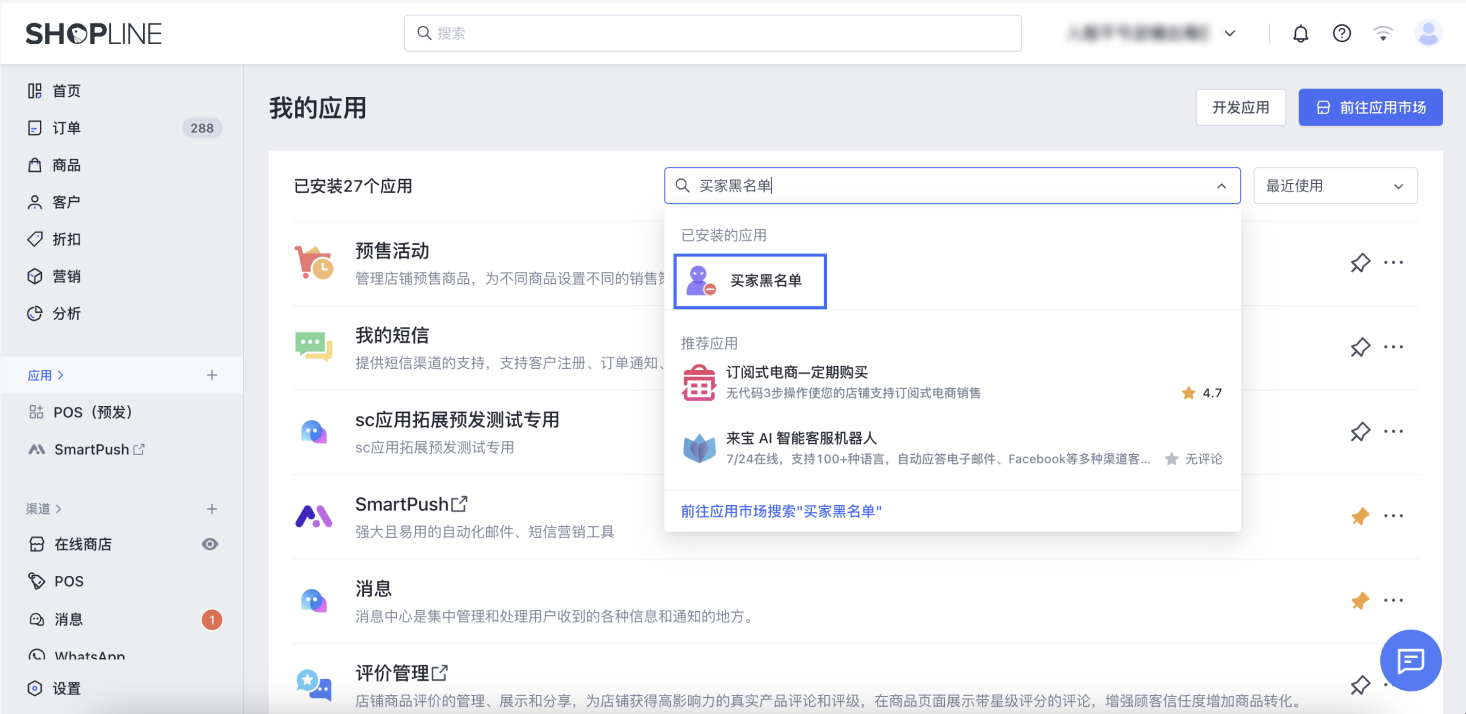Open the notifications bell icon
Viewport: 1466px width, 714px height.
pyautogui.click(x=1300, y=33)
